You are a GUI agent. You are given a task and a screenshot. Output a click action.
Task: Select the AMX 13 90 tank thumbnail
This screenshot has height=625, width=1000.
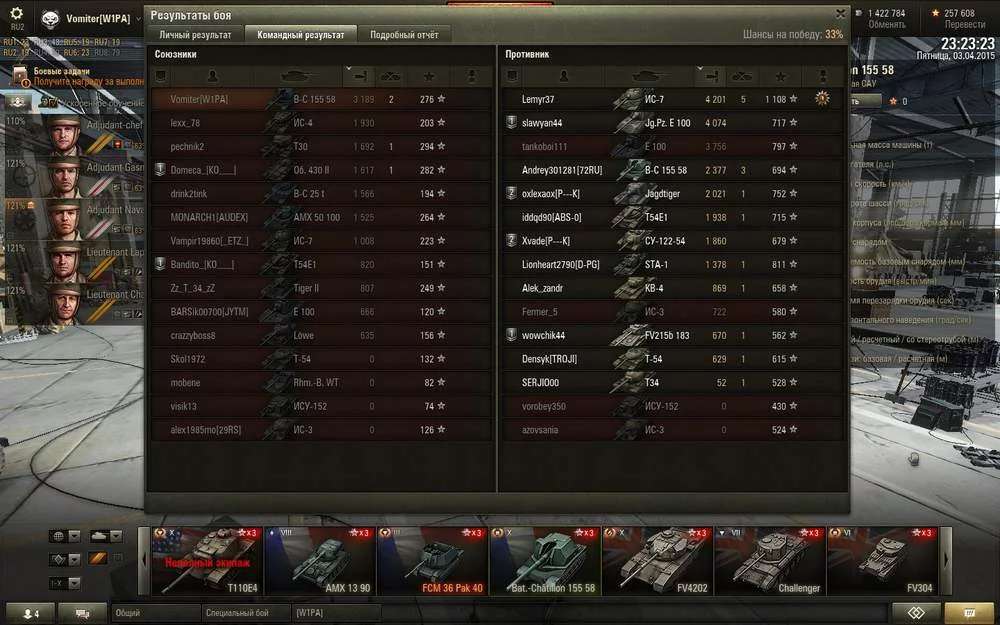tap(320, 561)
